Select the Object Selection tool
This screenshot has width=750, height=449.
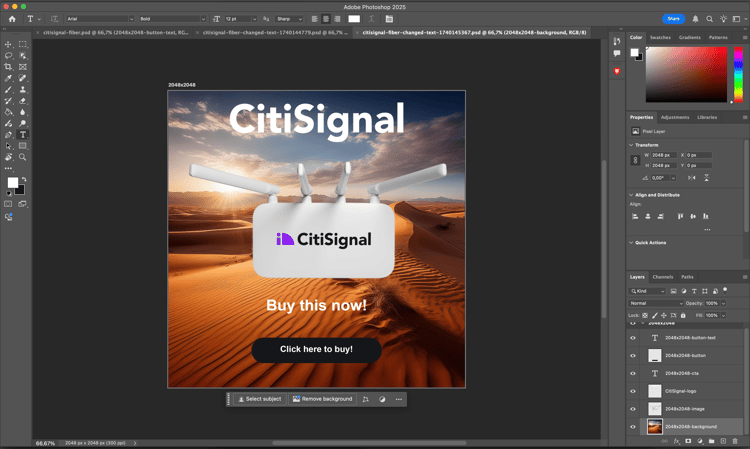click(22, 55)
